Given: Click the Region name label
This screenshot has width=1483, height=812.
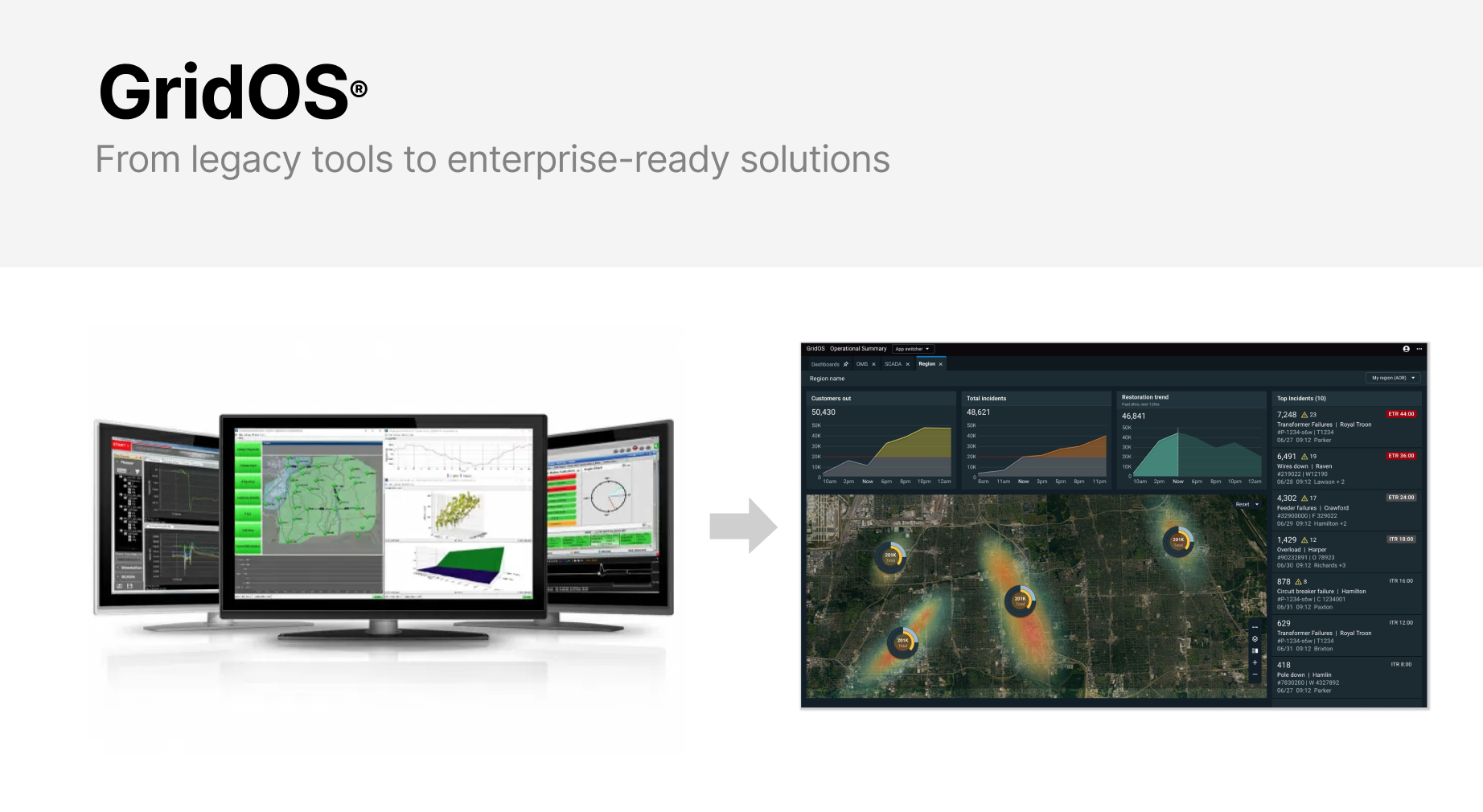Looking at the screenshot, I should 827,379.
